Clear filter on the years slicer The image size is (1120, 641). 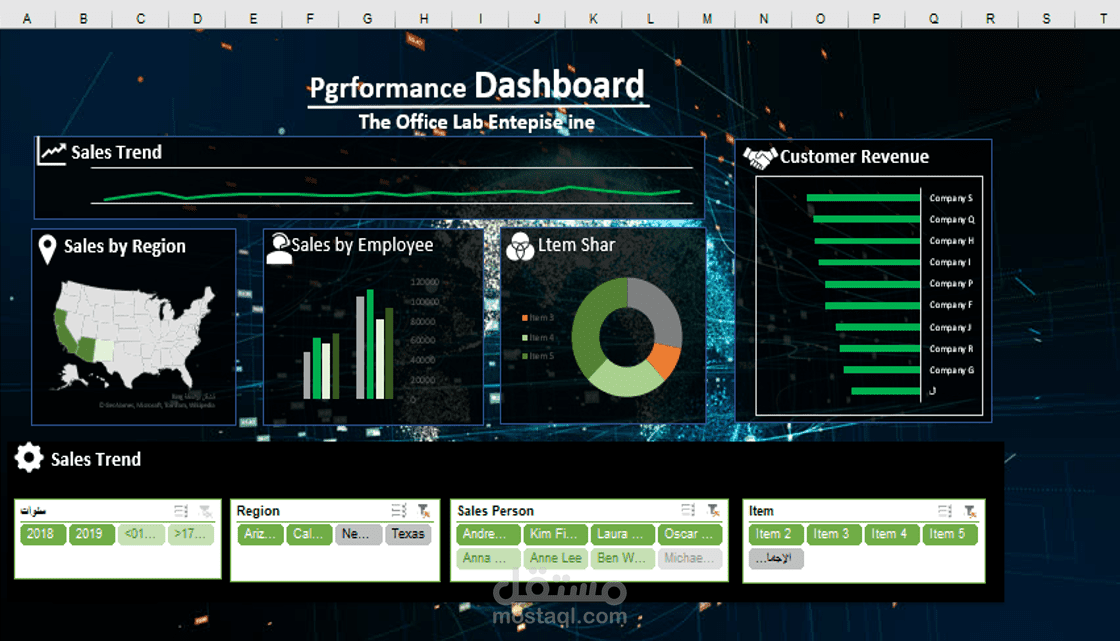[x=206, y=511]
